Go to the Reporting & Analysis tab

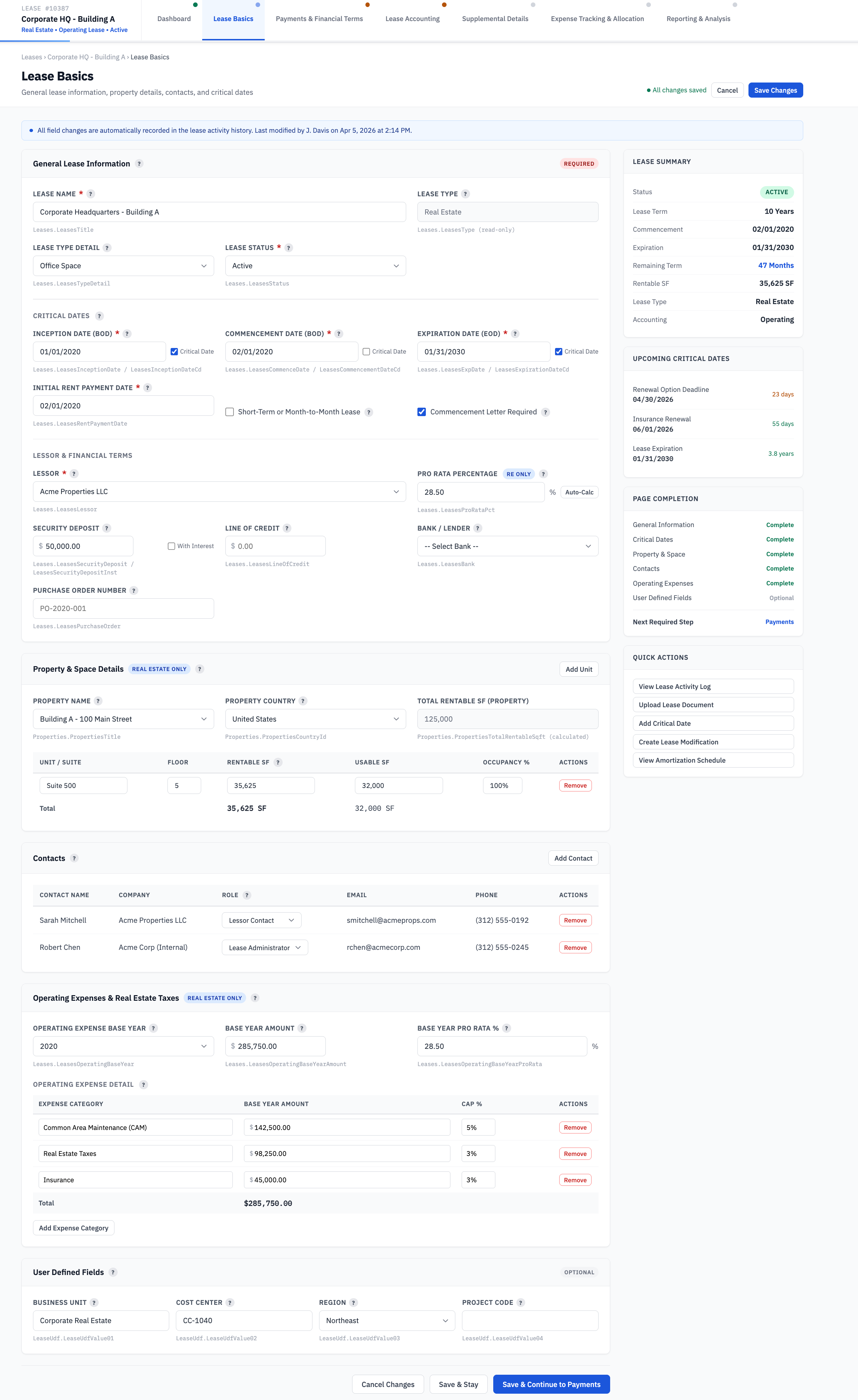(x=698, y=18)
